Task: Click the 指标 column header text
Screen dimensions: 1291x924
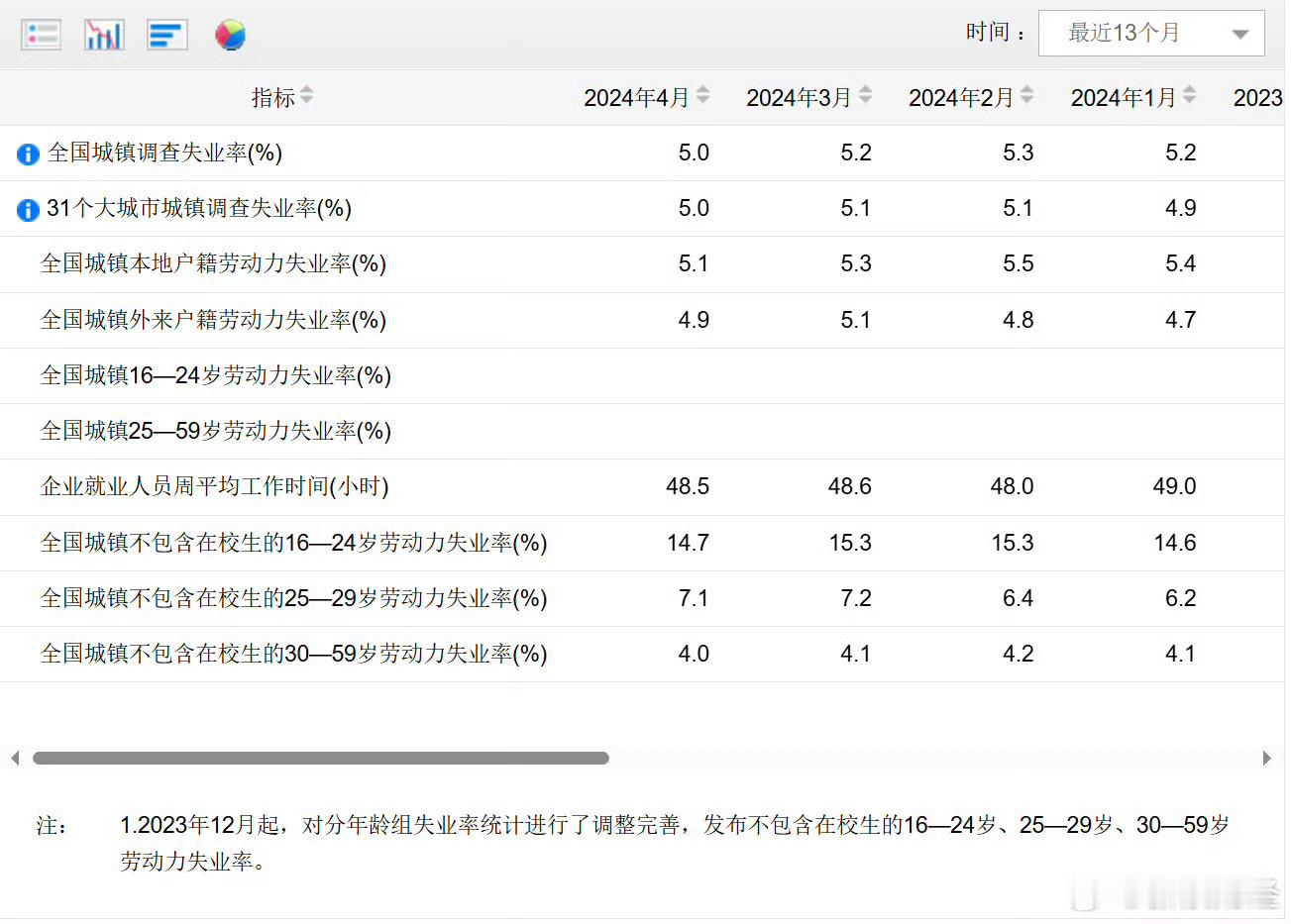Action: (273, 97)
